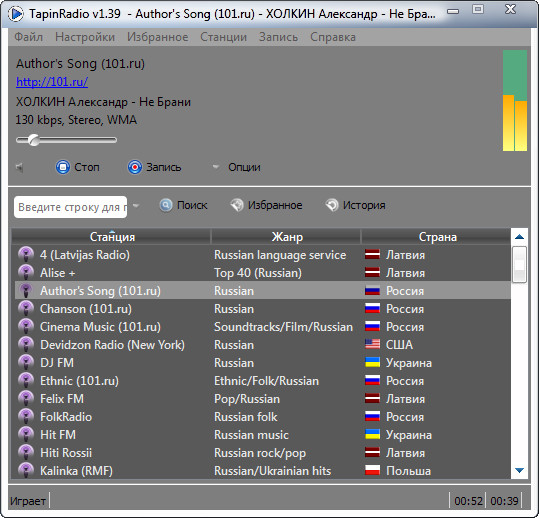The height and width of the screenshot is (518, 539).
Task: Click the 00:39 timer in status bar
Action: click(x=504, y=501)
